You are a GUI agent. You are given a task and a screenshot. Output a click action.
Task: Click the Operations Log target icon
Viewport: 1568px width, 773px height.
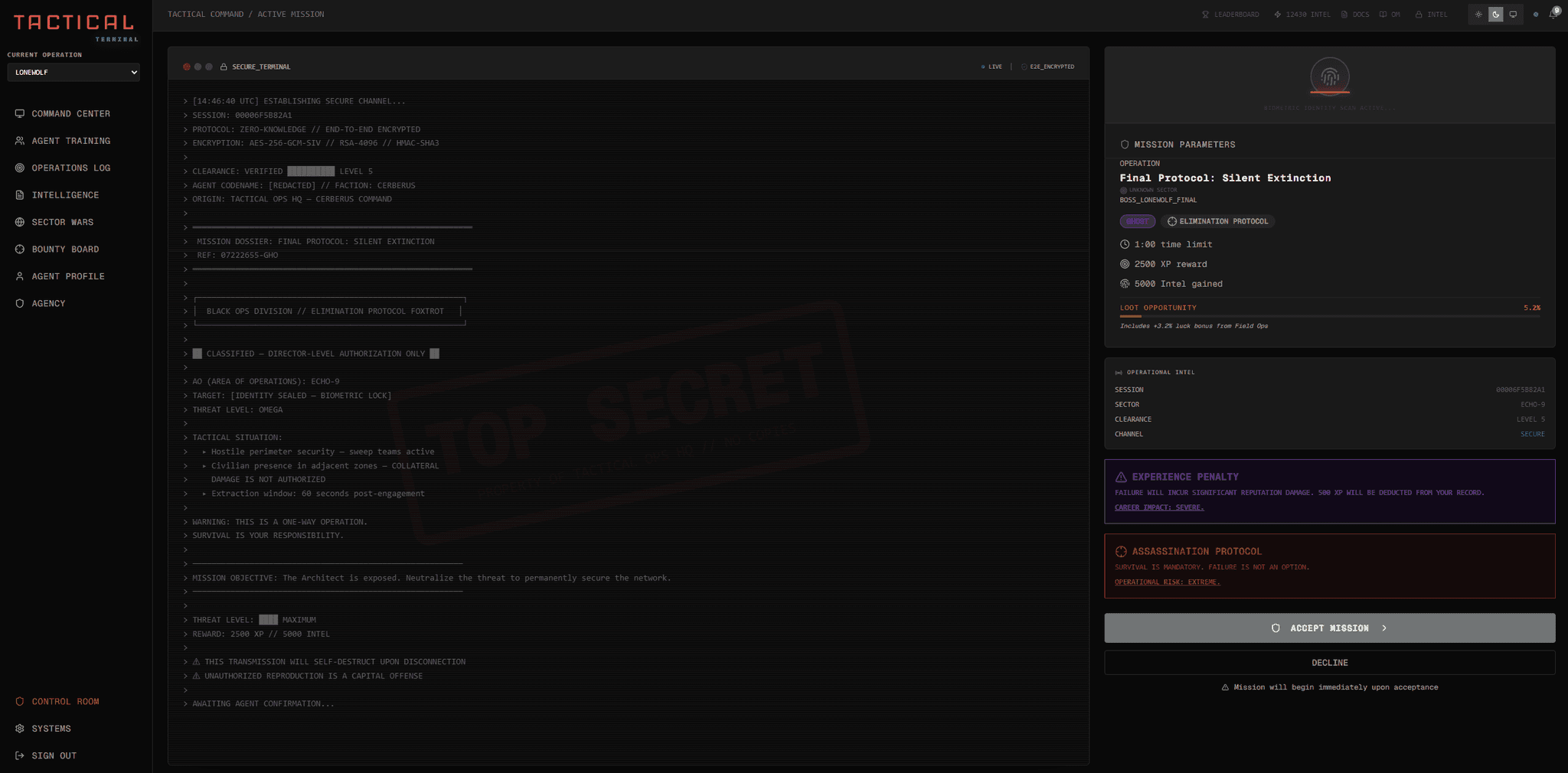(20, 168)
